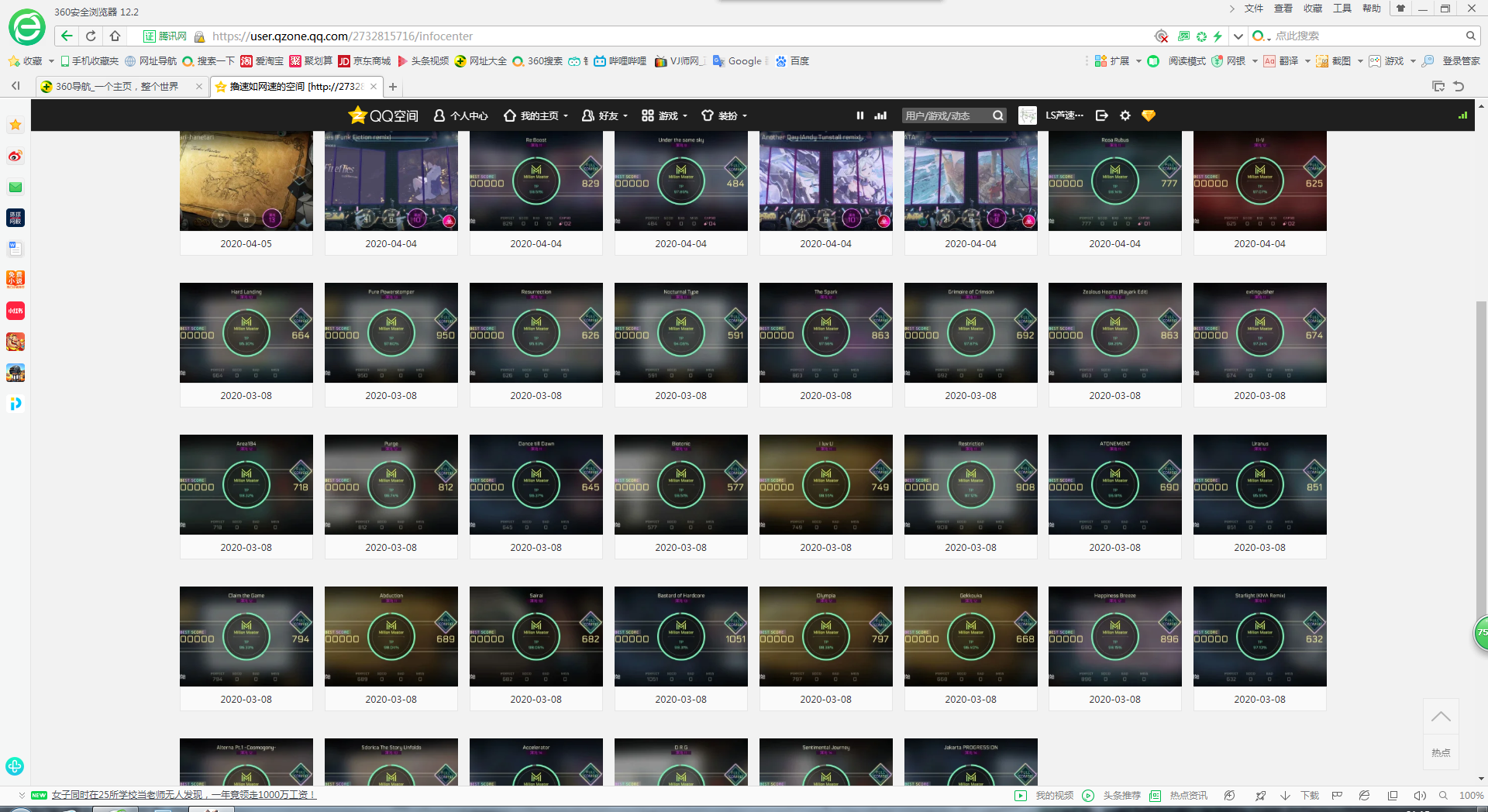Click the 热点 floating button
The image size is (1488, 812).
(1441, 752)
